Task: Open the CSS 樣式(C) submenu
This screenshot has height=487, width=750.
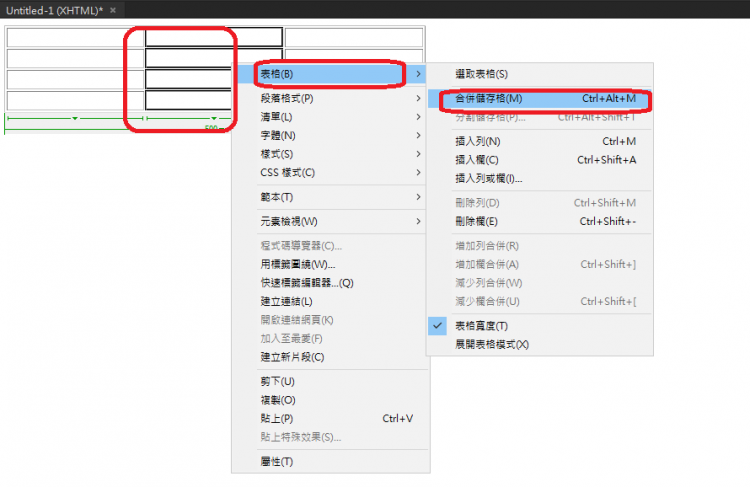Action: click(287, 172)
